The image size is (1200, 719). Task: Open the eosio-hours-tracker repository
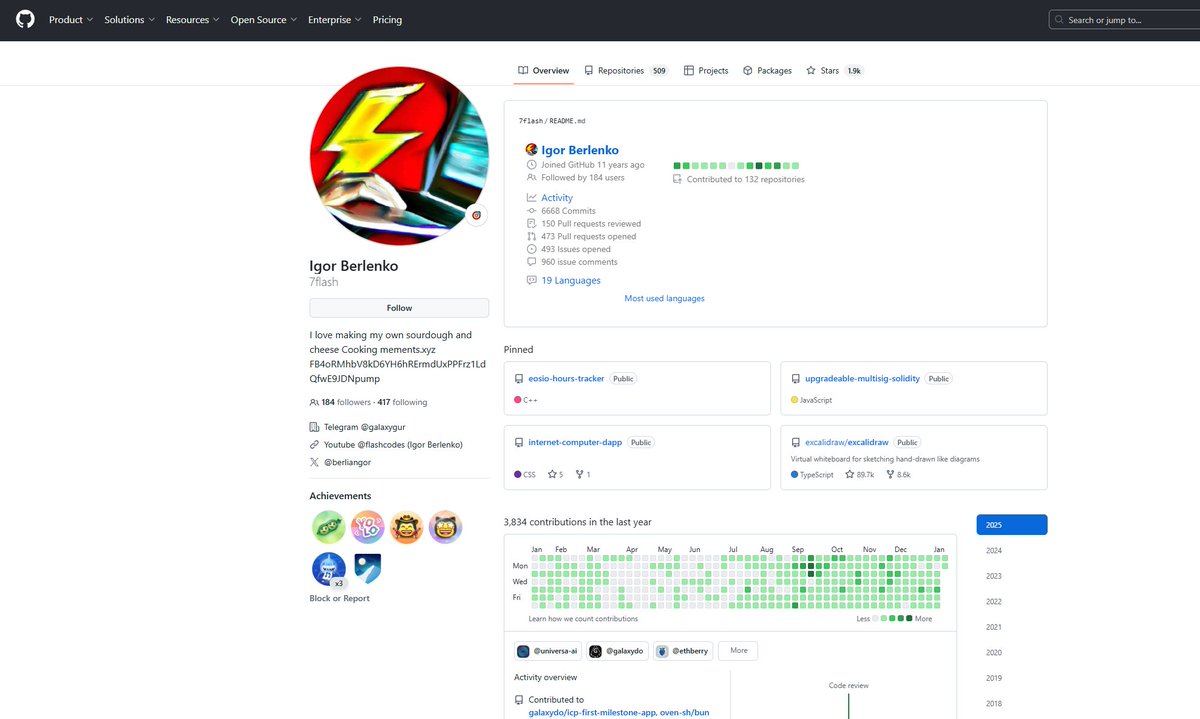tap(566, 379)
